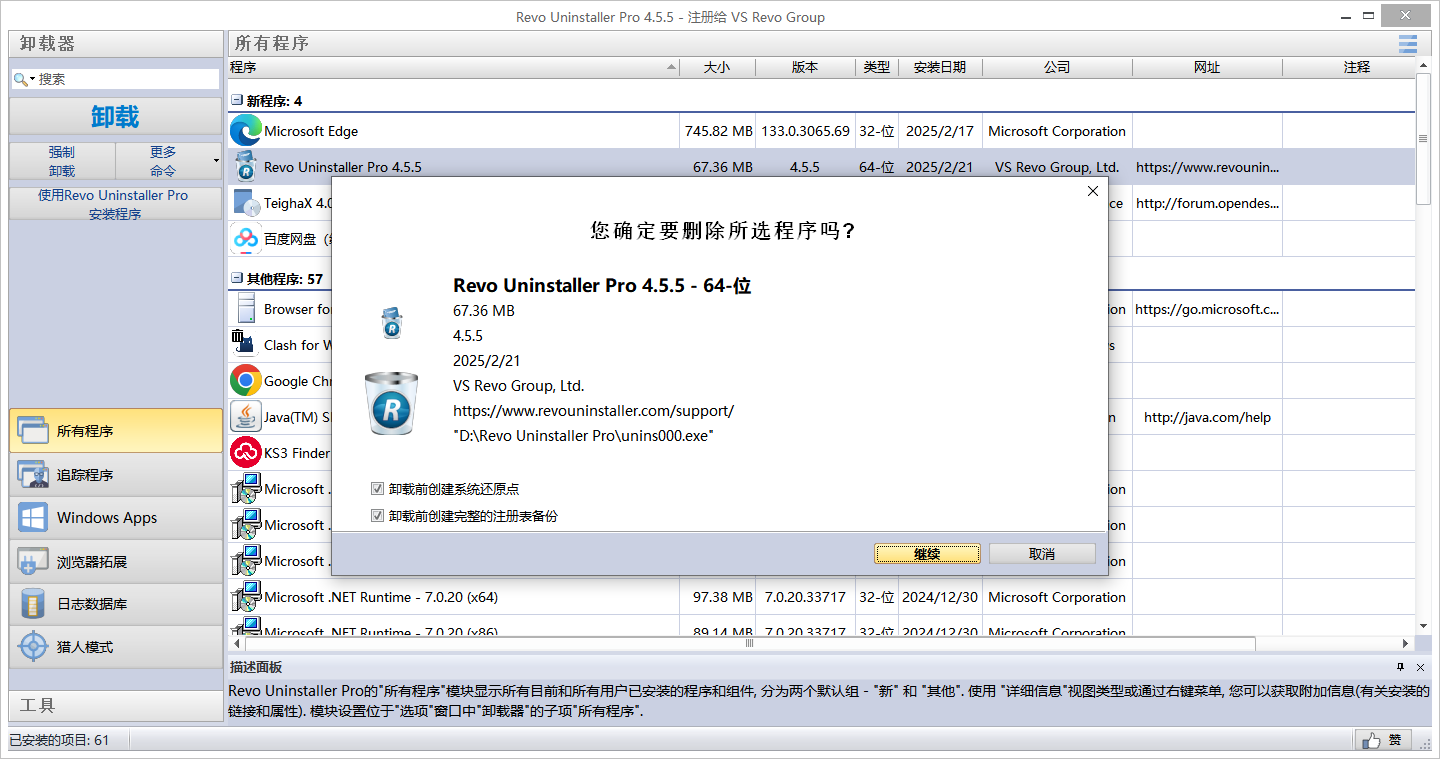Viewport: 1440px width, 759px height.
Task: Click the Windows Apps logo icon
Action: [33, 518]
